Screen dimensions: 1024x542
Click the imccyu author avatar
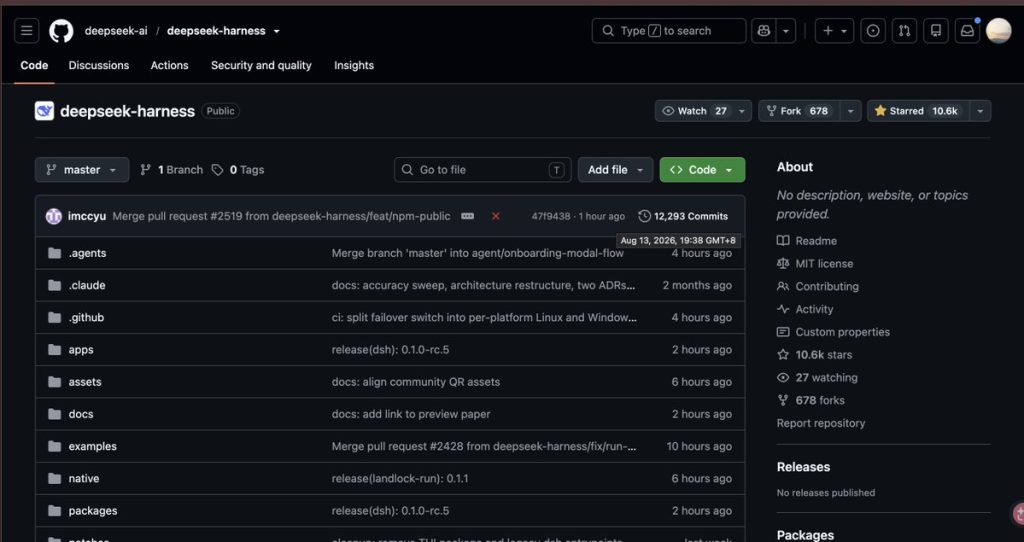coord(54,216)
